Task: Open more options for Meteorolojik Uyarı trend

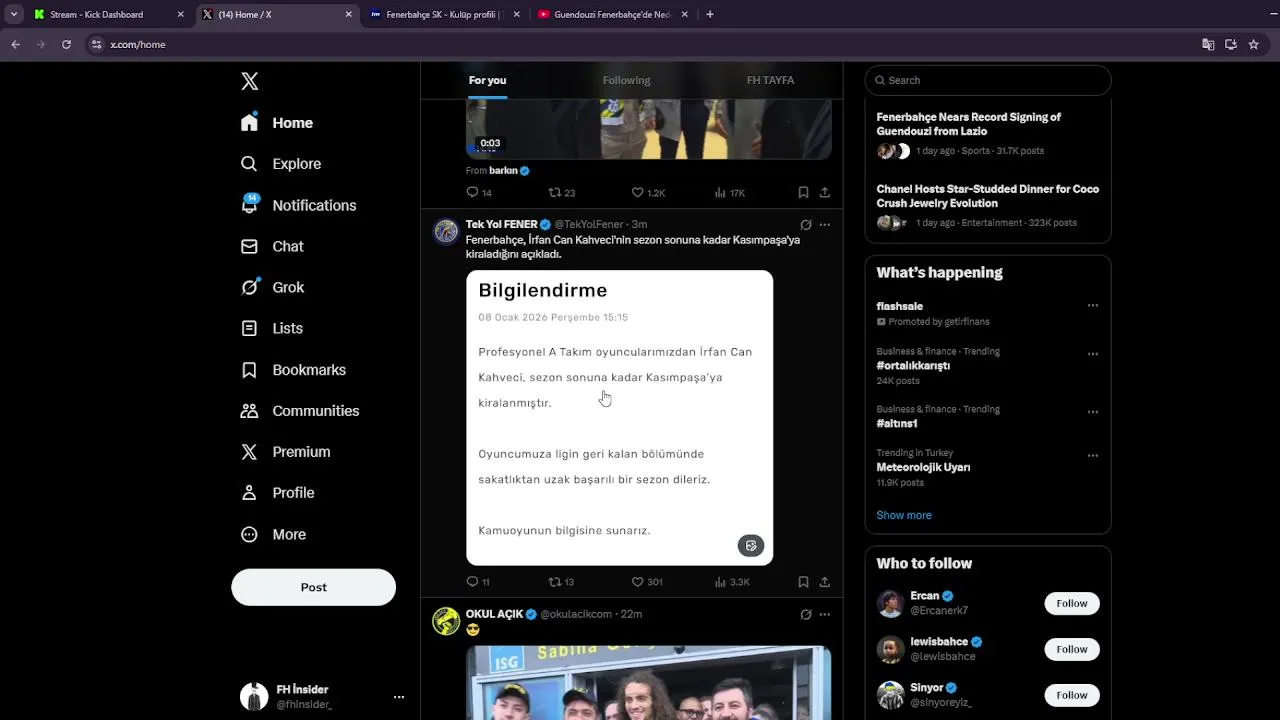Action: point(1093,456)
